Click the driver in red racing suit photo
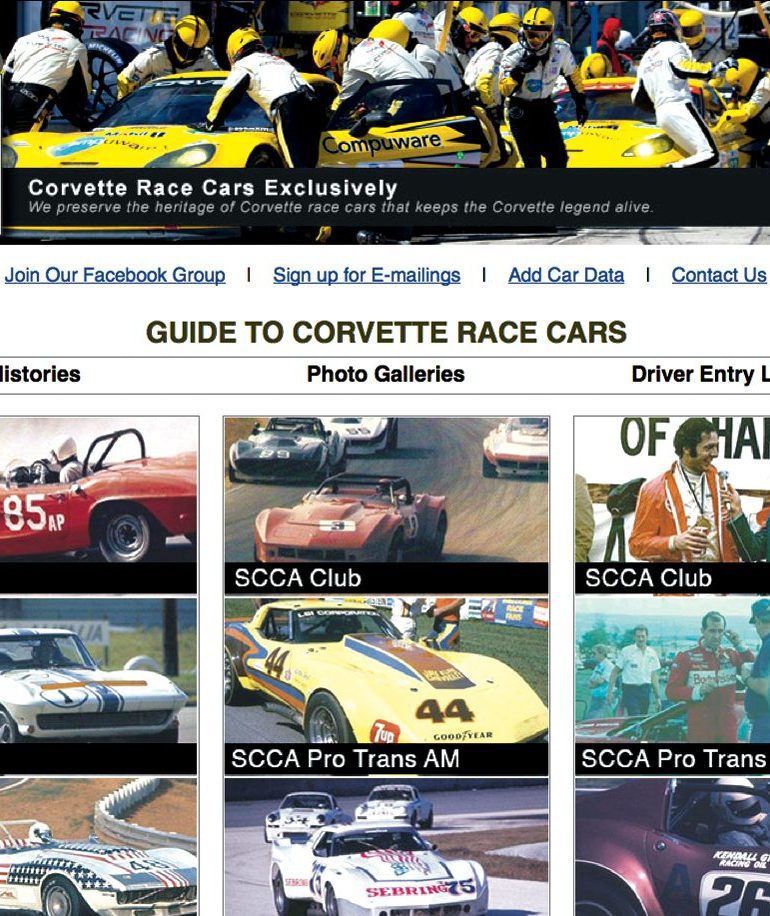Screen dimensions: 770x916 point(672,671)
